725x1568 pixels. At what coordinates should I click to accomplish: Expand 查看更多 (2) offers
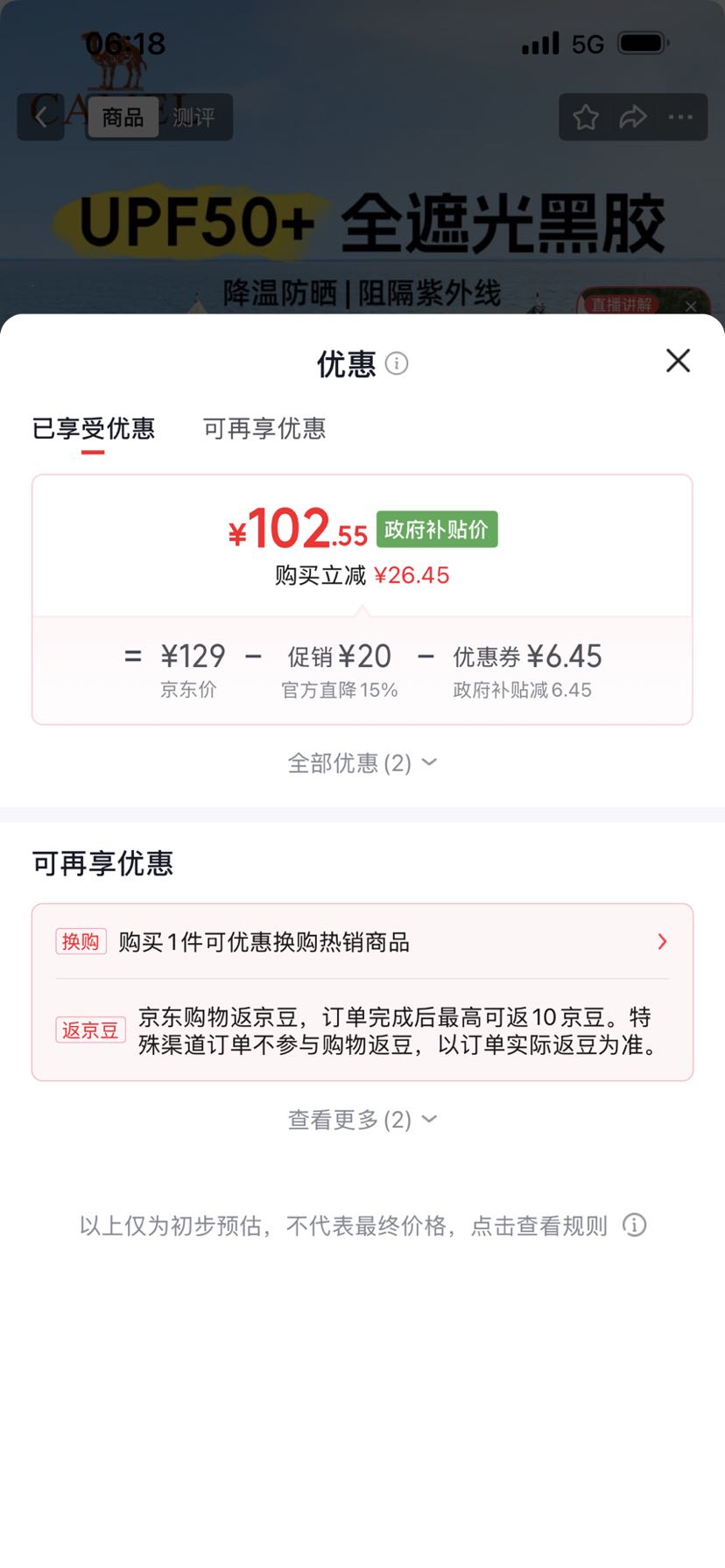[x=362, y=1119]
